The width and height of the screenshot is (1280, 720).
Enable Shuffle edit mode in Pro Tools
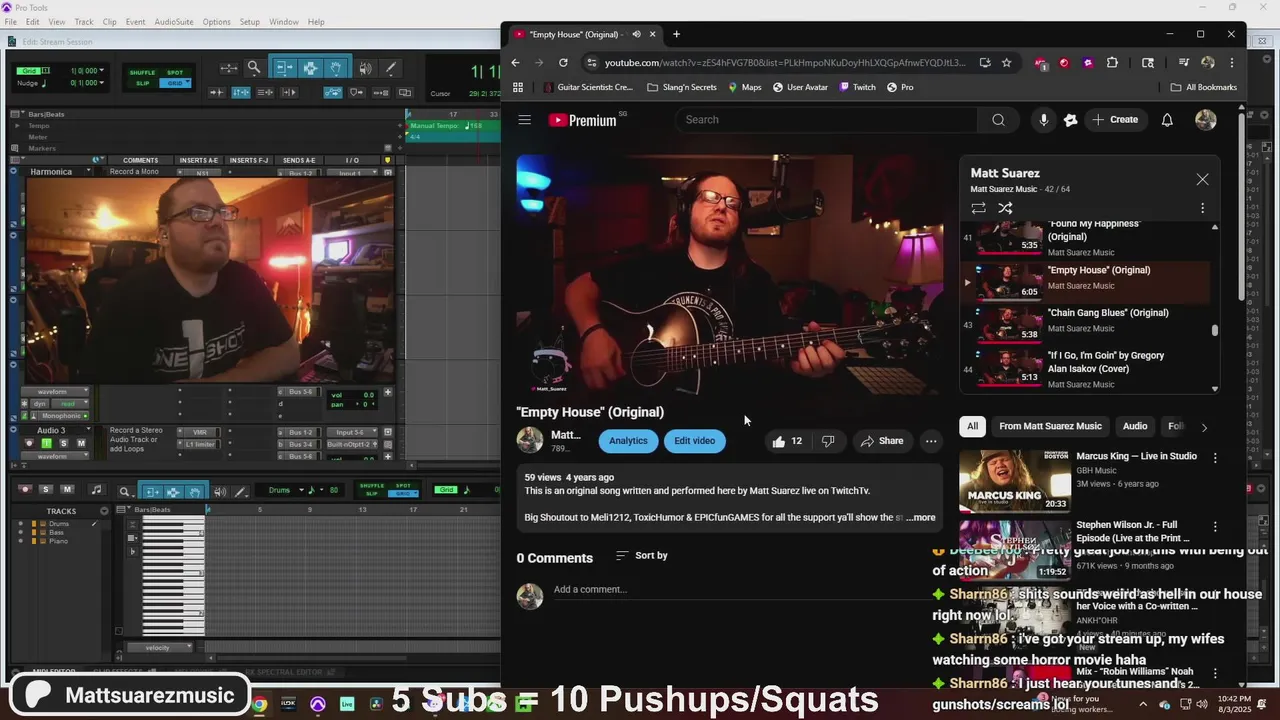point(143,73)
